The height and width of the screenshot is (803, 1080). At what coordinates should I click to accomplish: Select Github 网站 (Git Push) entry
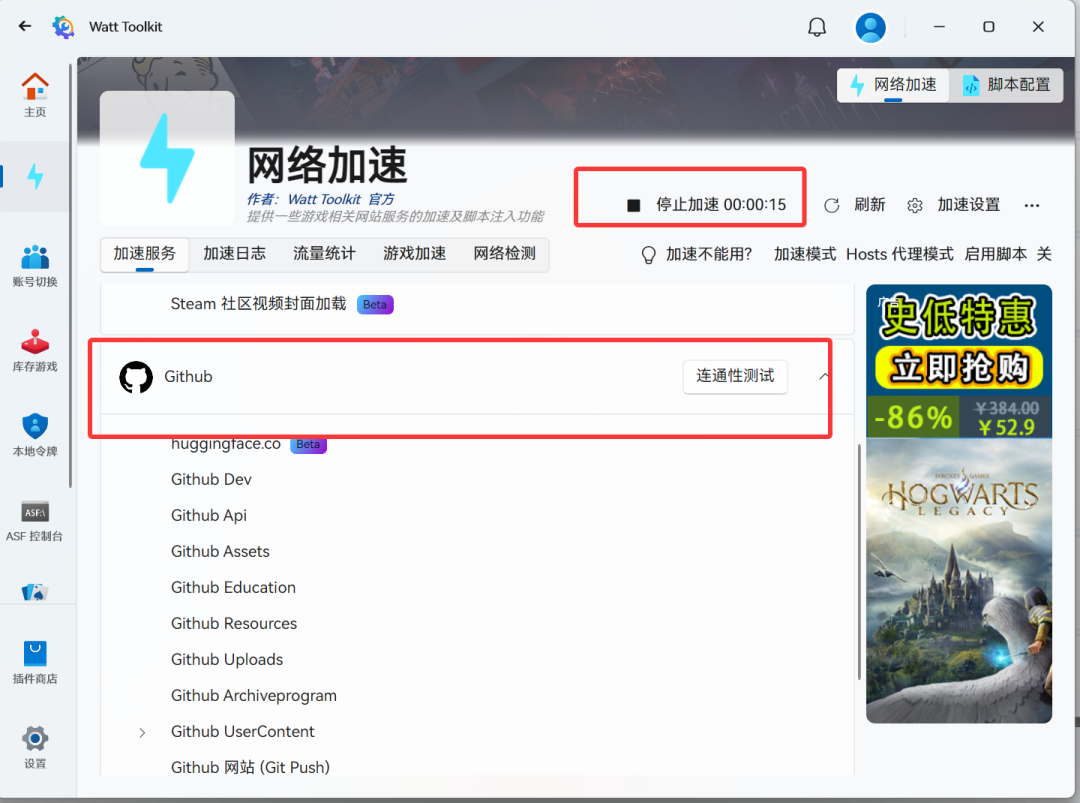[x=251, y=767]
